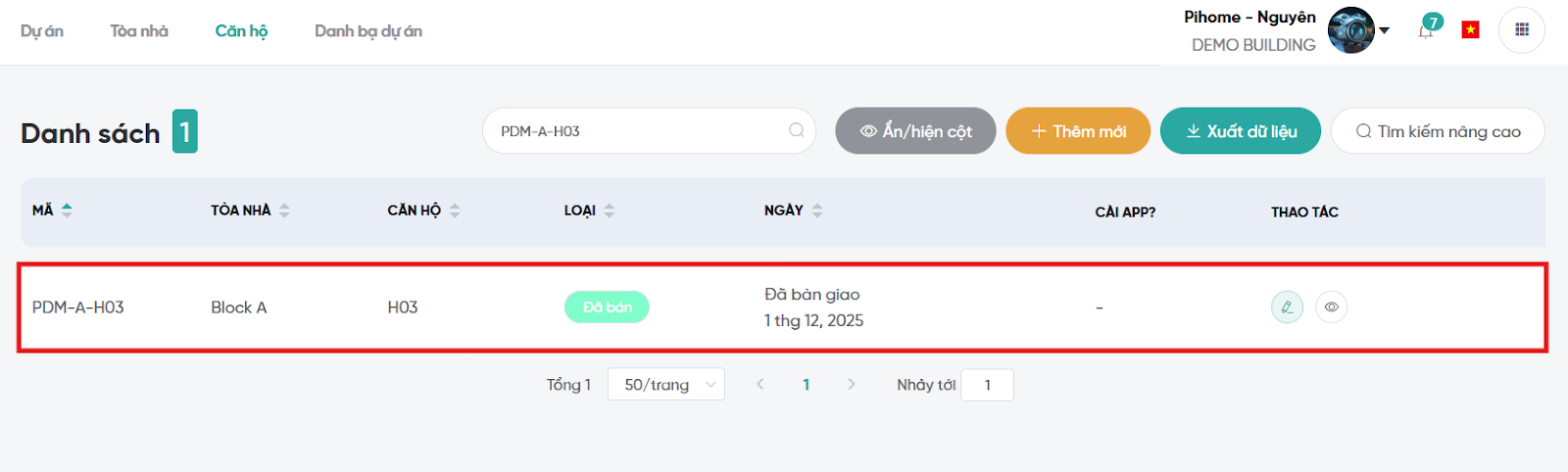This screenshot has width=1568, height=472.
Task: Toggle column visibility with Ẩn/hiện cột
Action: click(x=915, y=131)
